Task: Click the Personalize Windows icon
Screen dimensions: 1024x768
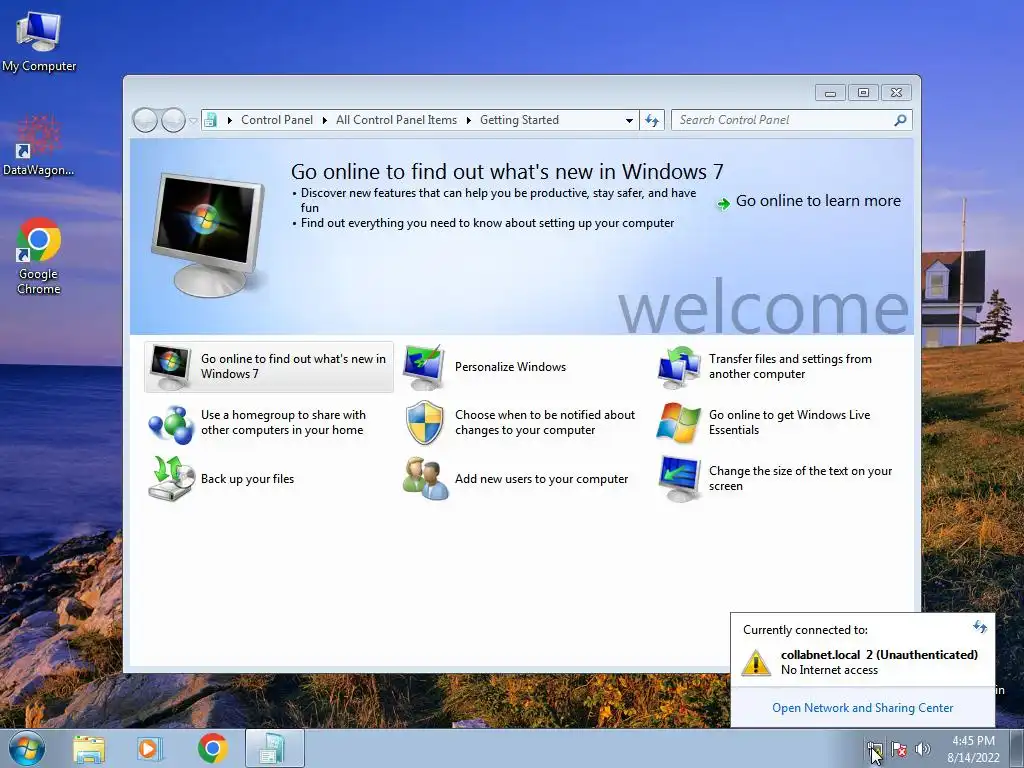Action: [x=424, y=367]
